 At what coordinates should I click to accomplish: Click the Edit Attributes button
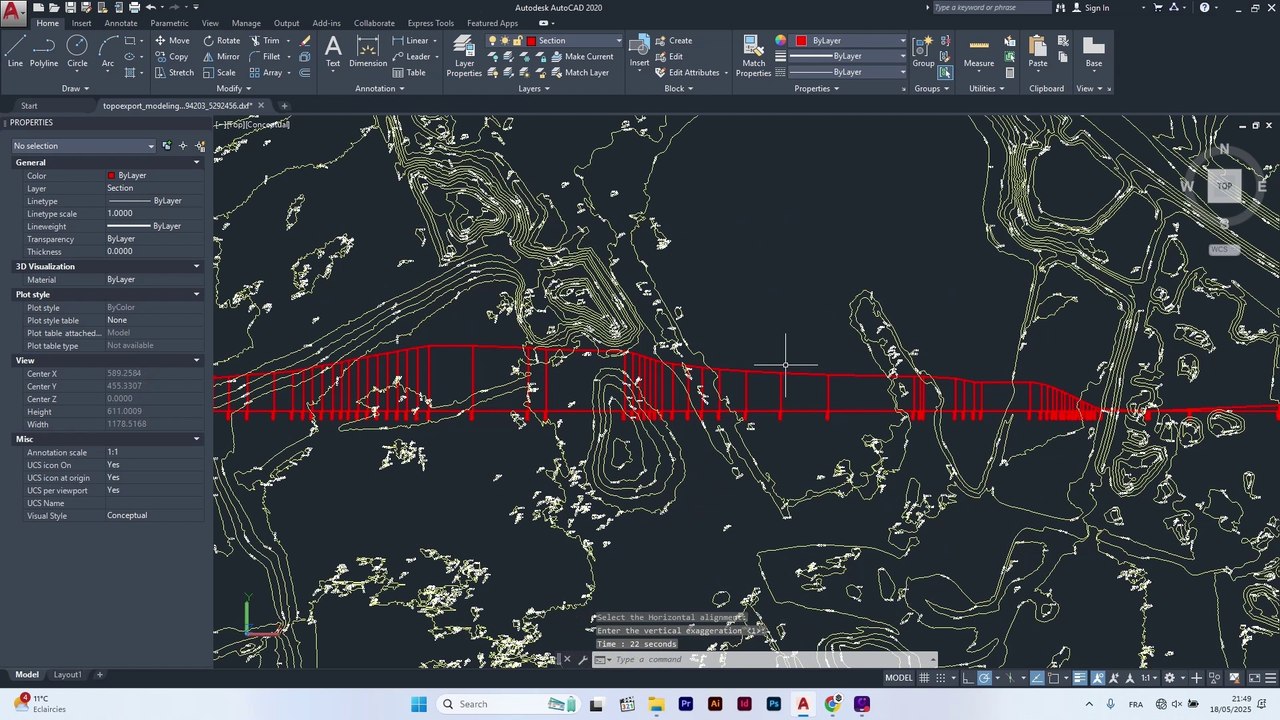point(687,73)
